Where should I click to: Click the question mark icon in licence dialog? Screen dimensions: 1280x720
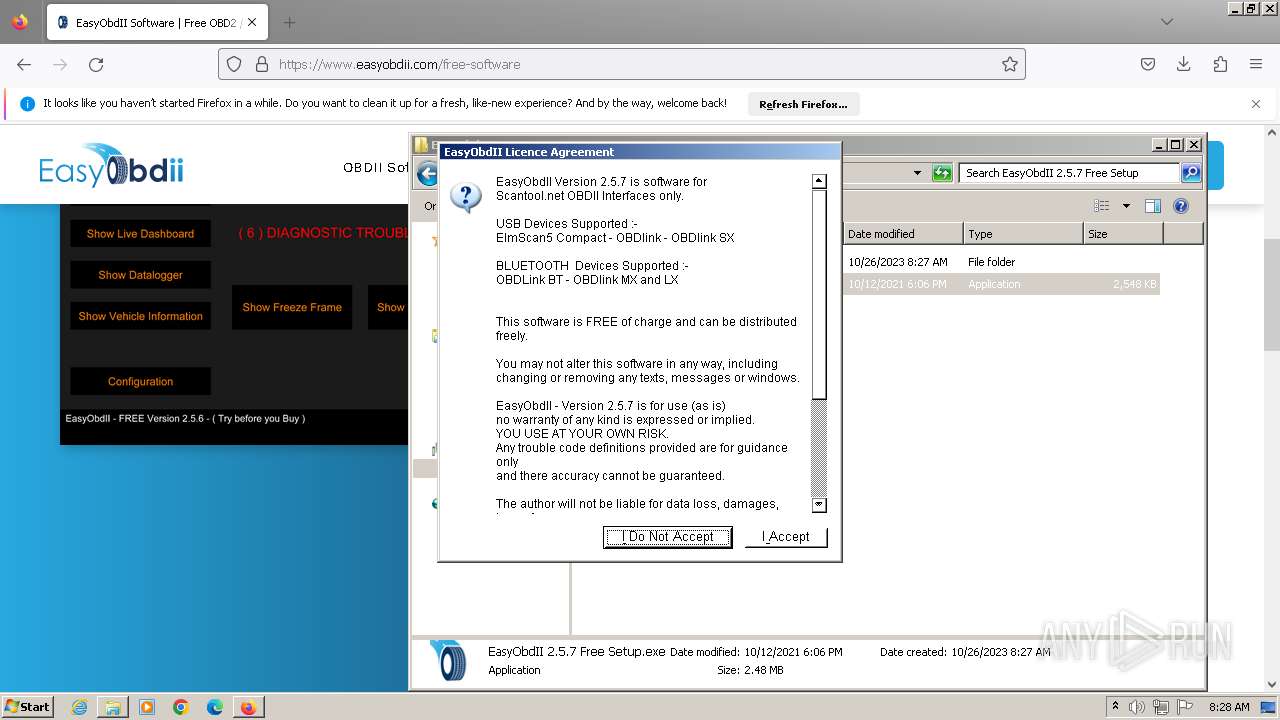click(466, 197)
